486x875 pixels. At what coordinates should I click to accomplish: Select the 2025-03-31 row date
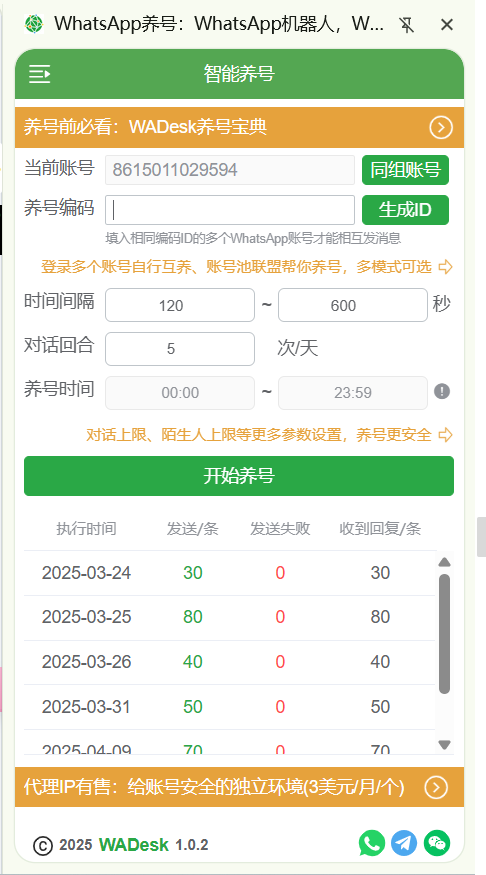86,706
